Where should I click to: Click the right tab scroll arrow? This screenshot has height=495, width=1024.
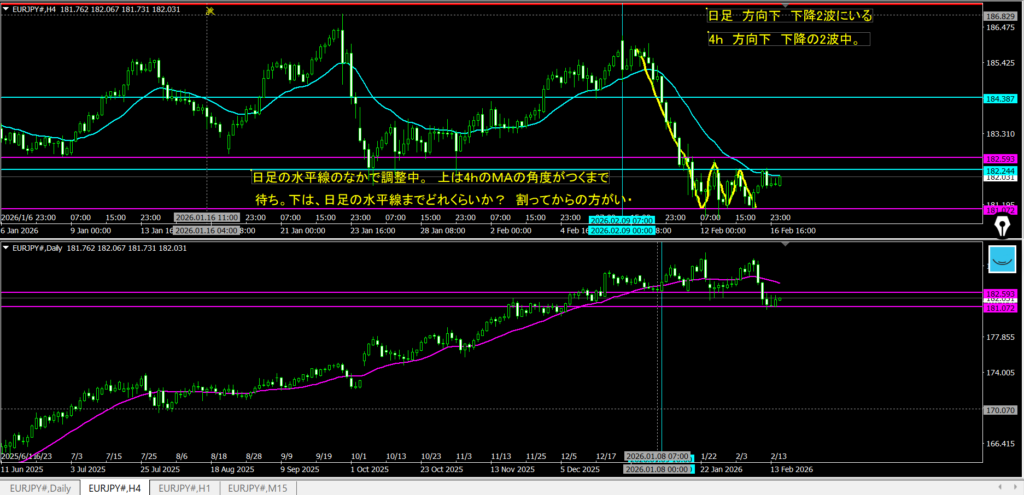pyautogui.click(x=1016, y=488)
